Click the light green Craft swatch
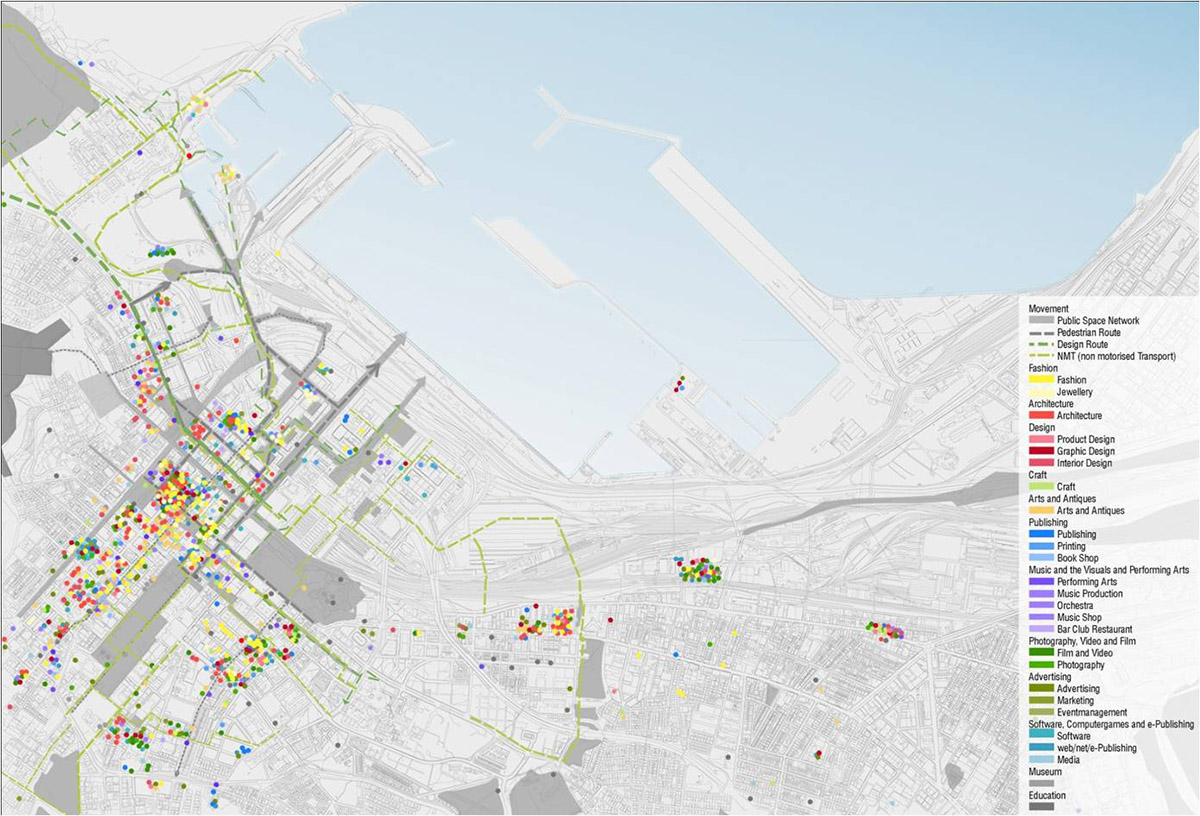The width and height of the screenshot is (1200, 816). [1041, 486]
